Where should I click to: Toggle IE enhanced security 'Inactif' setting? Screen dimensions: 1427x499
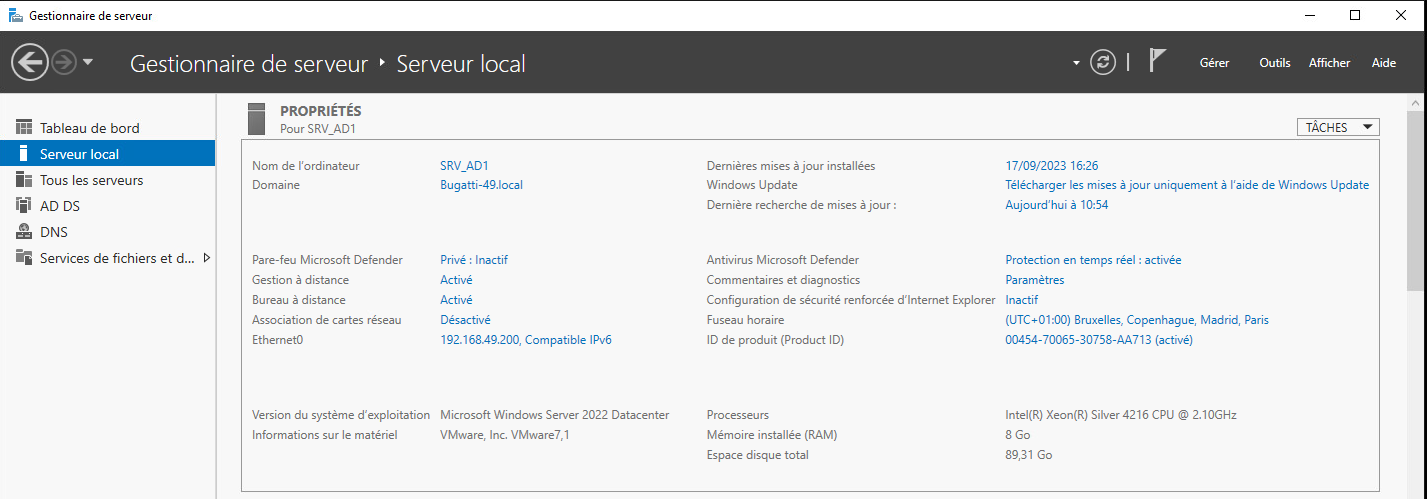[1021, 300]
